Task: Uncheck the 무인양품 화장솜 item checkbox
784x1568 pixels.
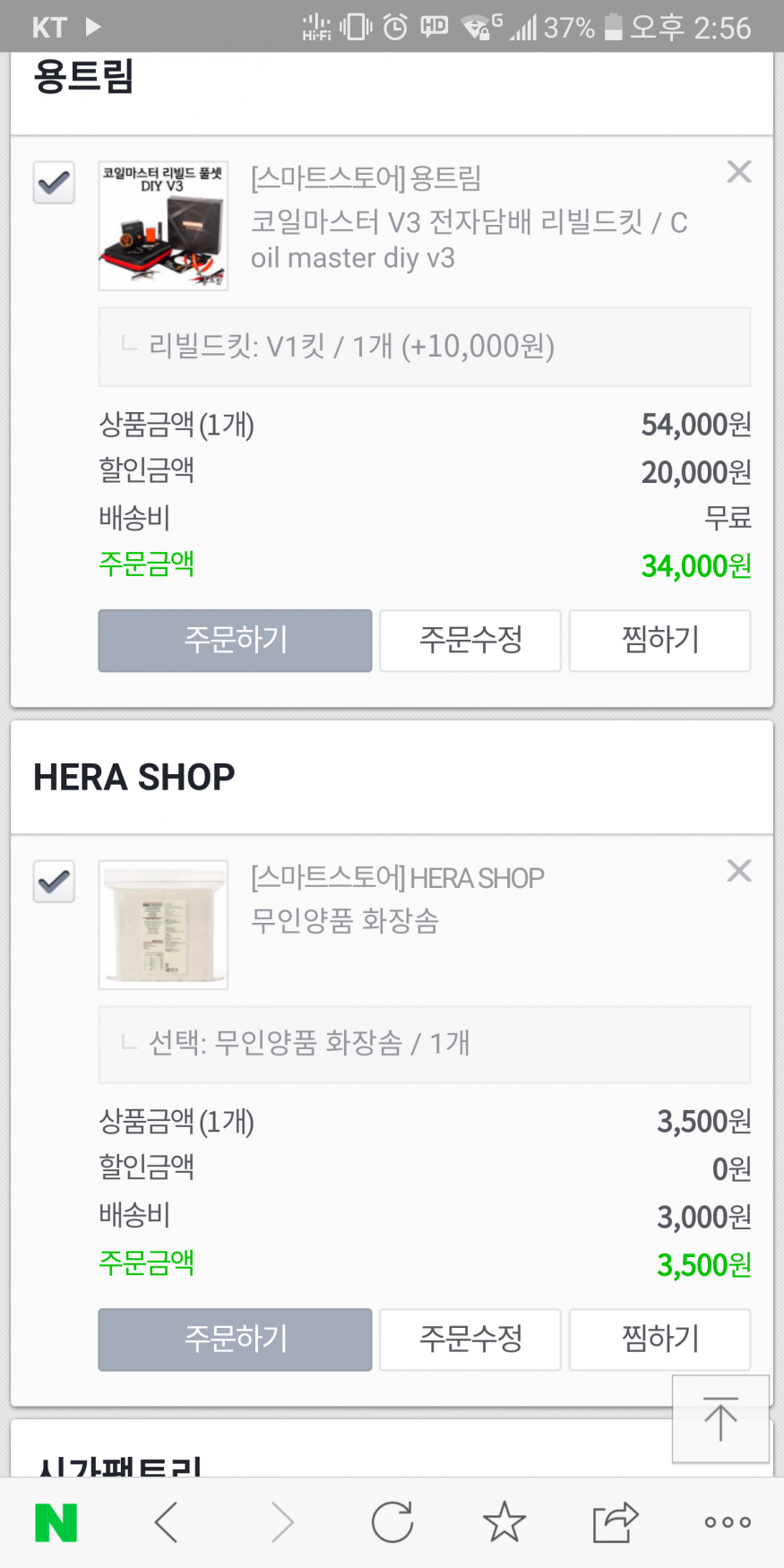Action: click(54, 882)
